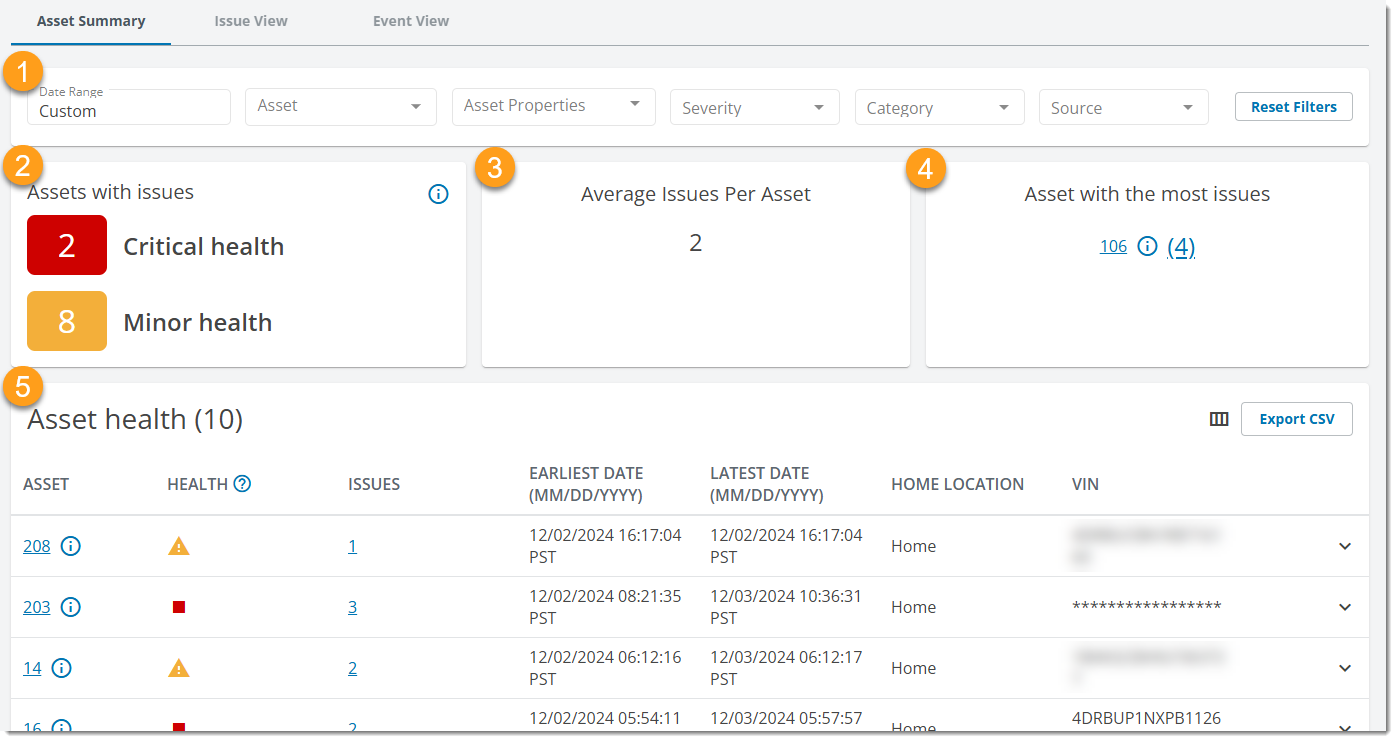The image size is (1396, 741).
Task: Click the Export CSV button
Action: click(x=1297, y=419)
